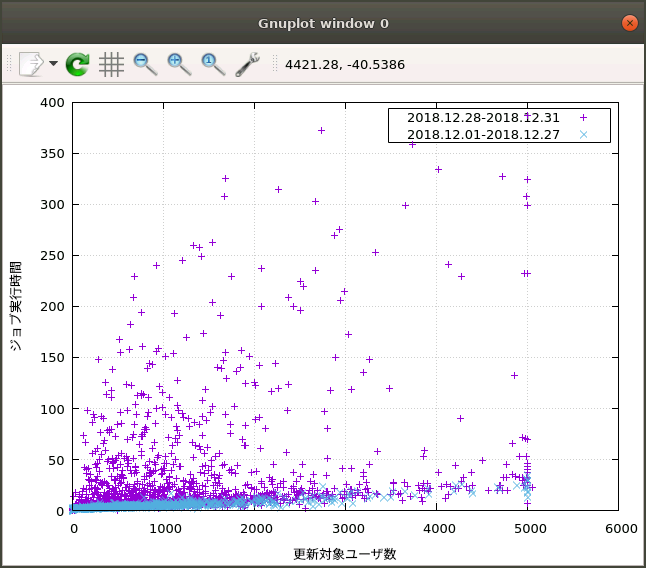The height and width of the screenshot is (568, 646).
Task: Click the export/copy plot icon
Action: tap(31, 64)
